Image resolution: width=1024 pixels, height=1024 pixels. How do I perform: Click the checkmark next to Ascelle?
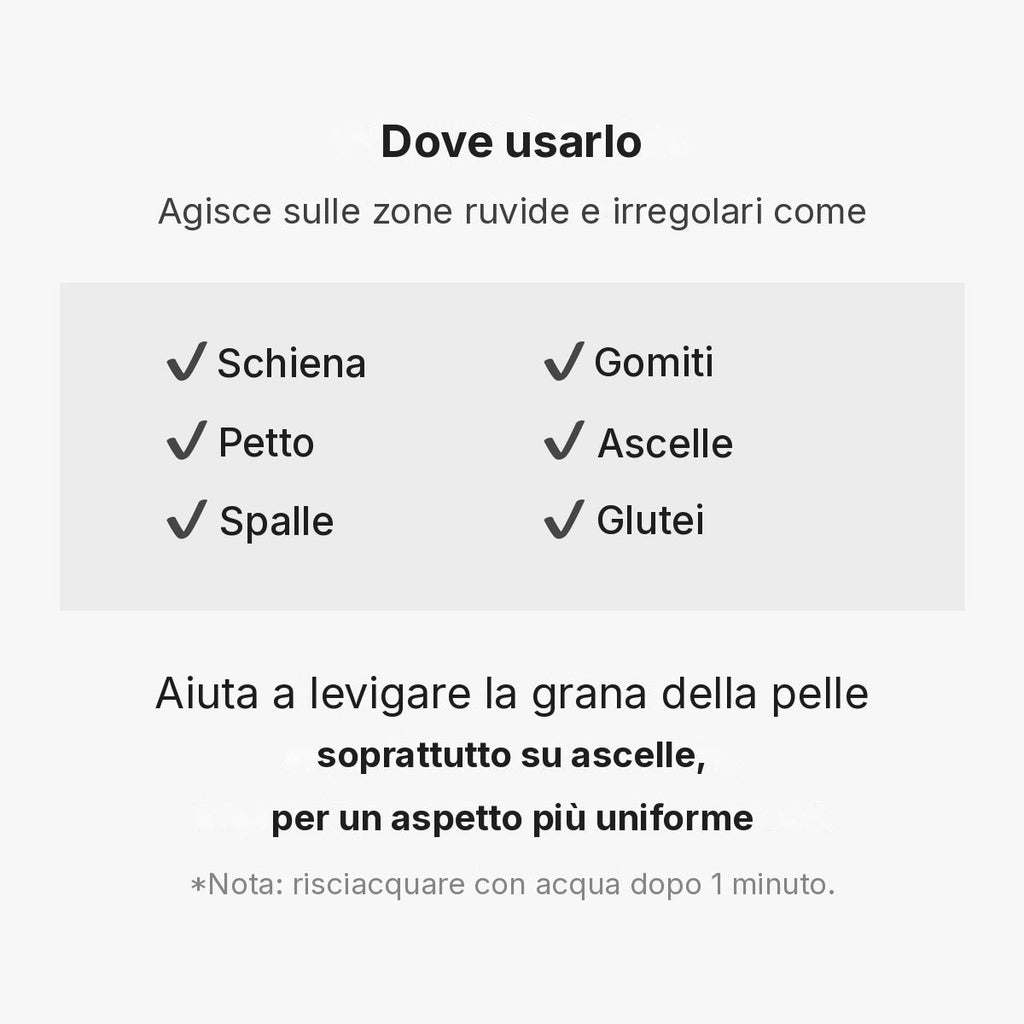pos(564,440)
